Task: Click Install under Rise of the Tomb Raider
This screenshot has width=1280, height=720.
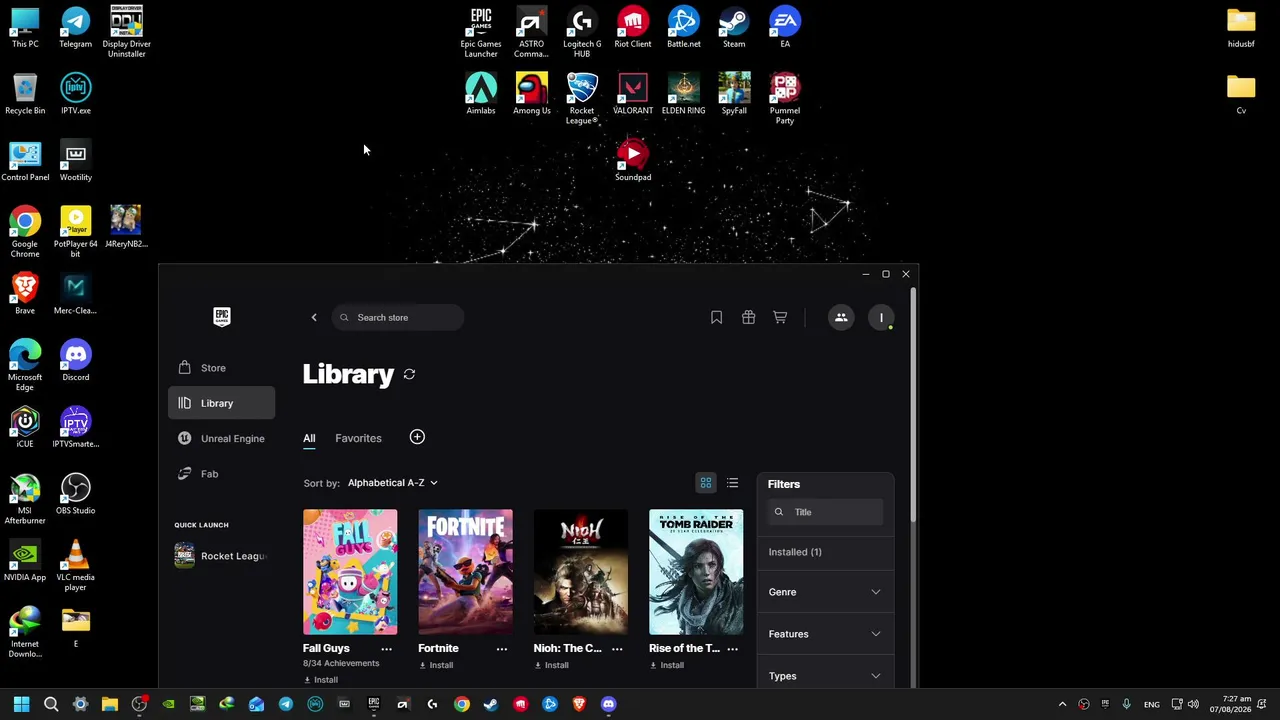Action: [x=667, y=665]
